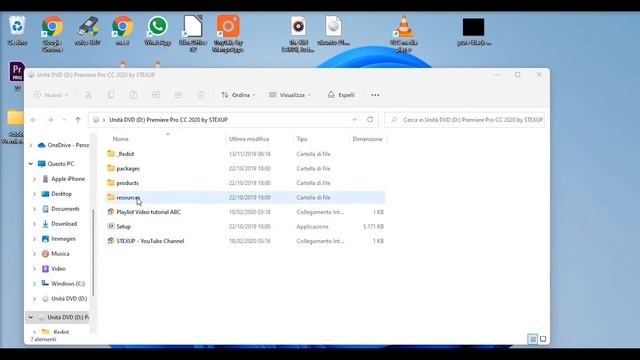Select STEXUP - YouTube Channel shortcut
640x360 pixels.
[x=245, y=241]
